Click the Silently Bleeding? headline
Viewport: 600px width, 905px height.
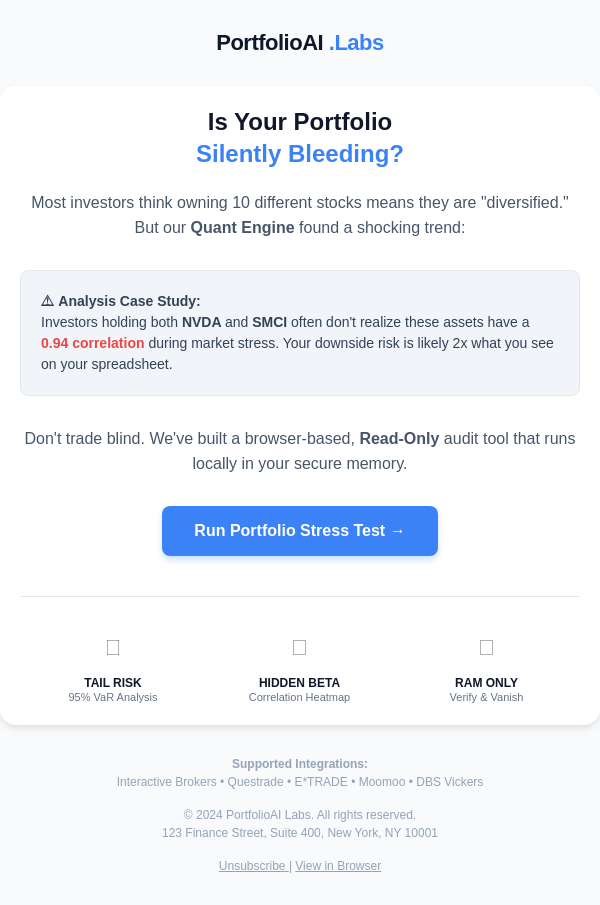(300, 154)
